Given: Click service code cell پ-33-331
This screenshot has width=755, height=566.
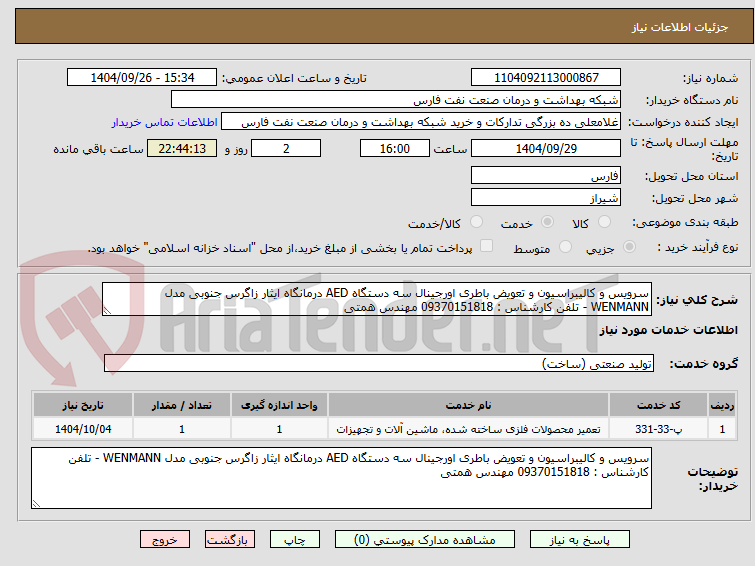Looking at the screenshot, I should point(658,429).
